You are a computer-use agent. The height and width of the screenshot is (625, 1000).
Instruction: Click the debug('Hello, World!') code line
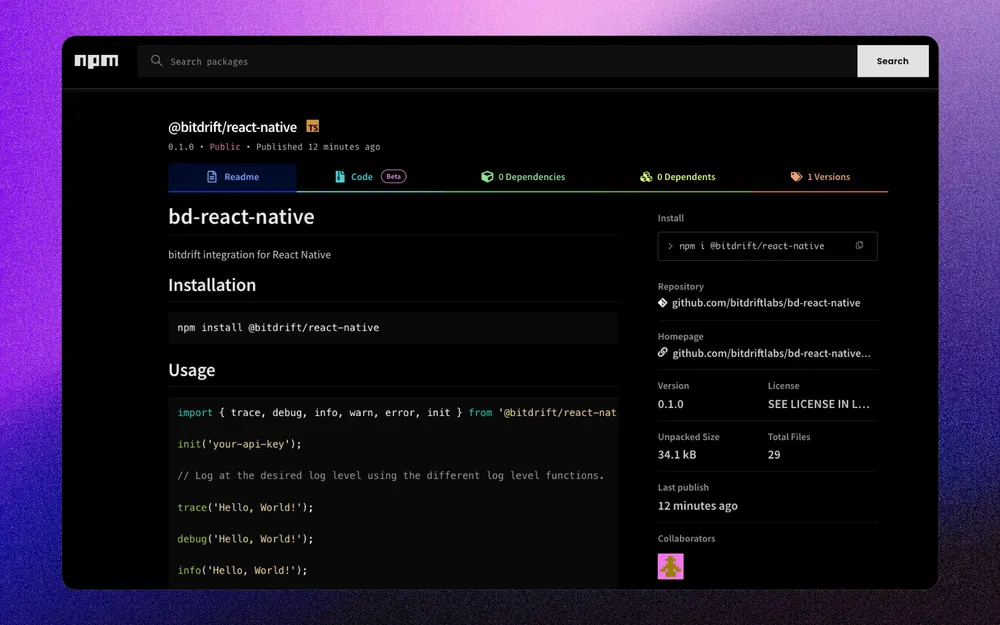tap(246, 539)
